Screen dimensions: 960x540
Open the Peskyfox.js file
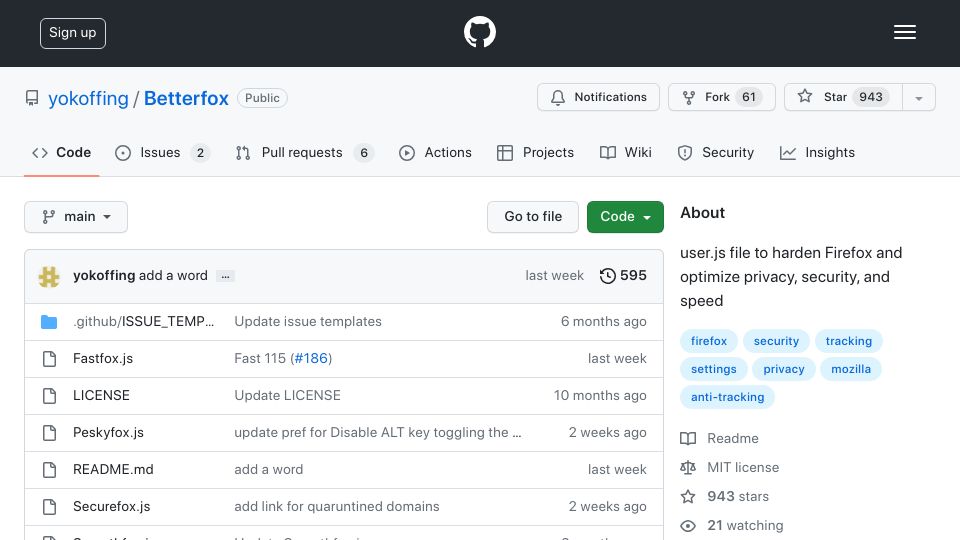108,432
